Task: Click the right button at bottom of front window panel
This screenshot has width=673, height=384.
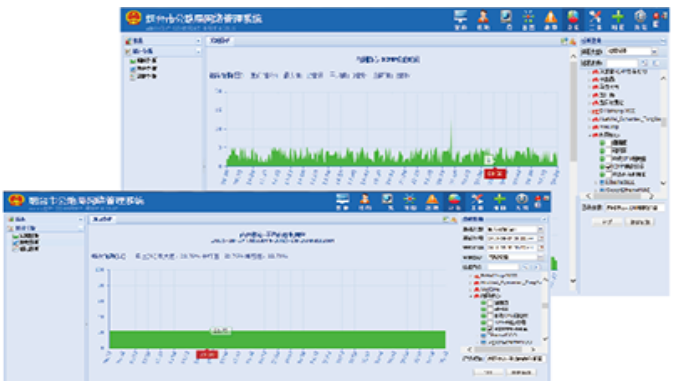Action: pos(521,372)
